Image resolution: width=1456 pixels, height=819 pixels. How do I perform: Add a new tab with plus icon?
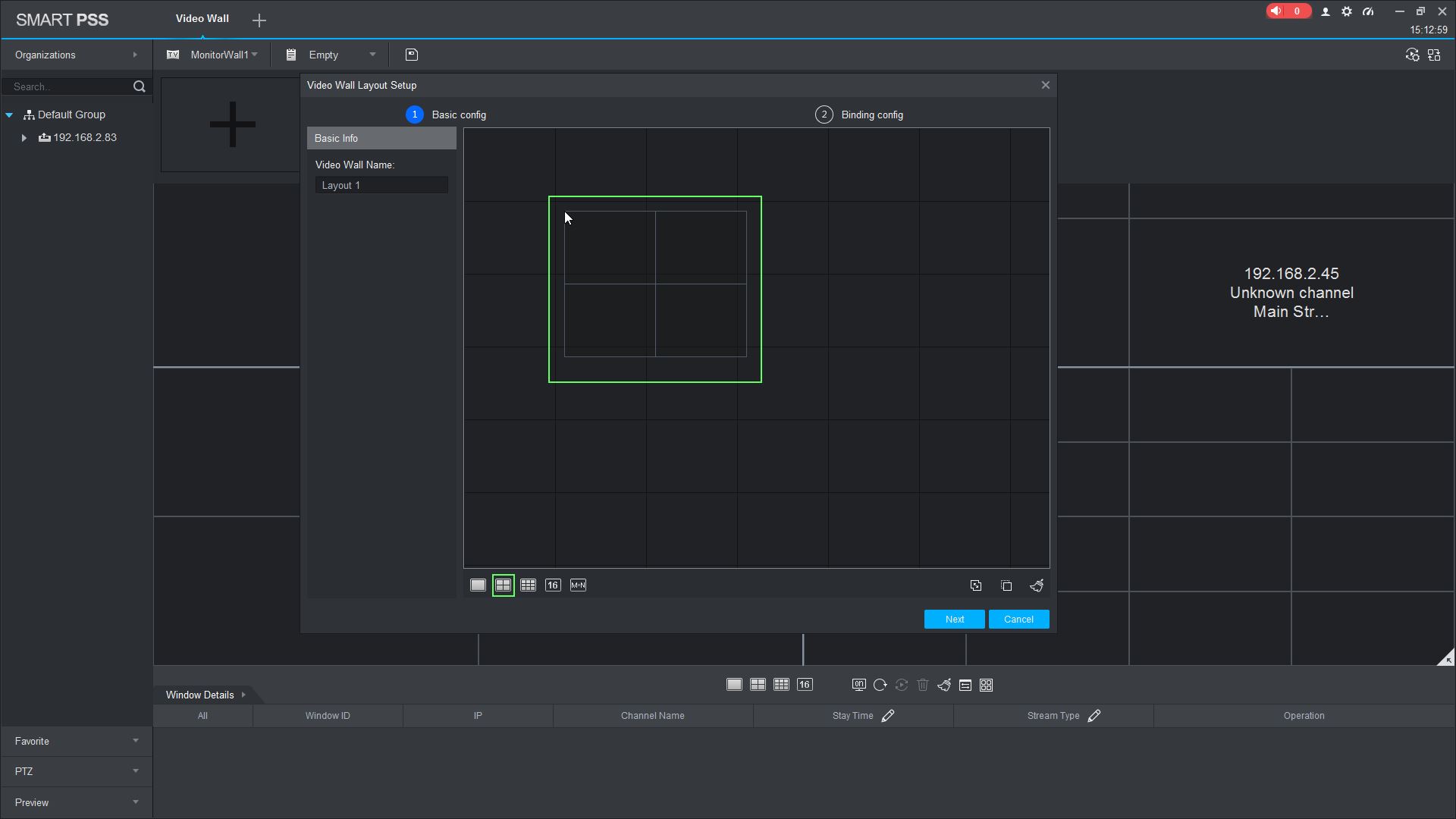tap(259, 20)
